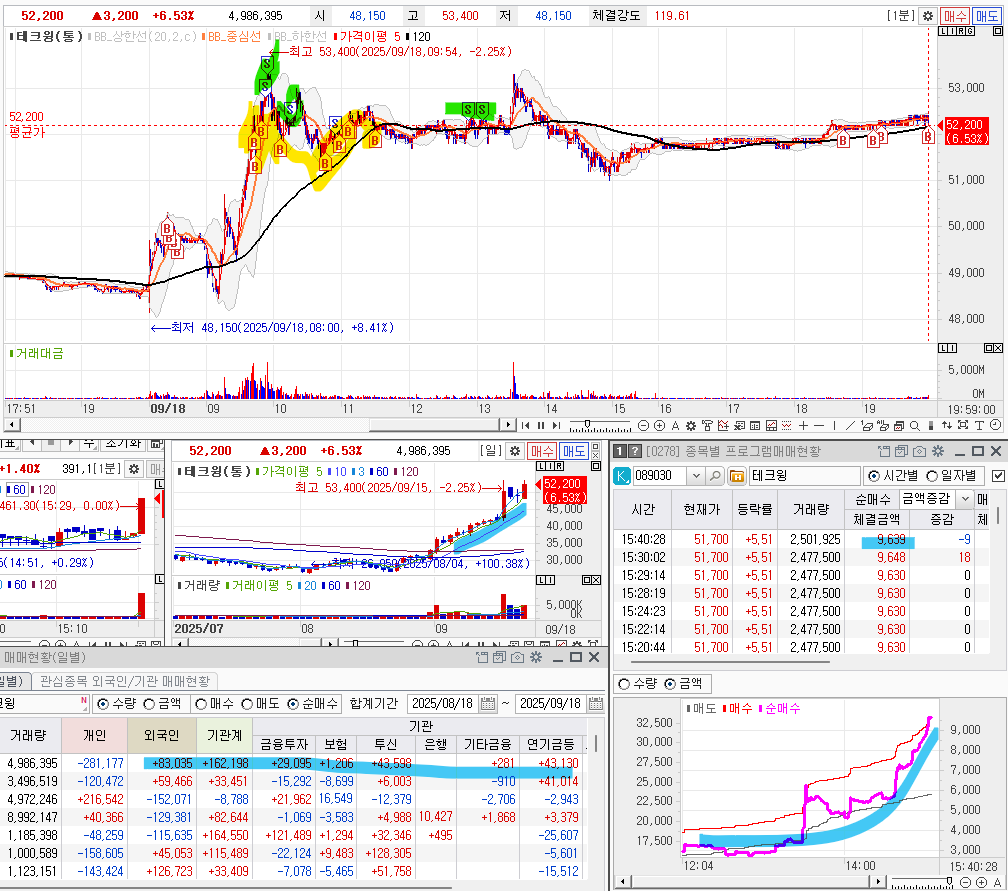Open calendar for start date 2025/08/18
This screenshot has height=891, width=1008.
[x=488, y=704]
